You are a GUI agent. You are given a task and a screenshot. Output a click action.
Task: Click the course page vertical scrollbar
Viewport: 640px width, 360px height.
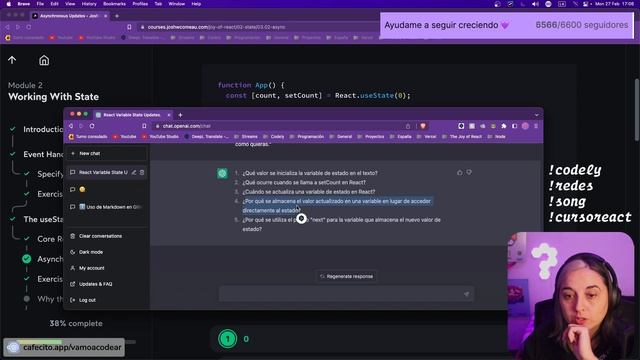click(x=637, y=110)
